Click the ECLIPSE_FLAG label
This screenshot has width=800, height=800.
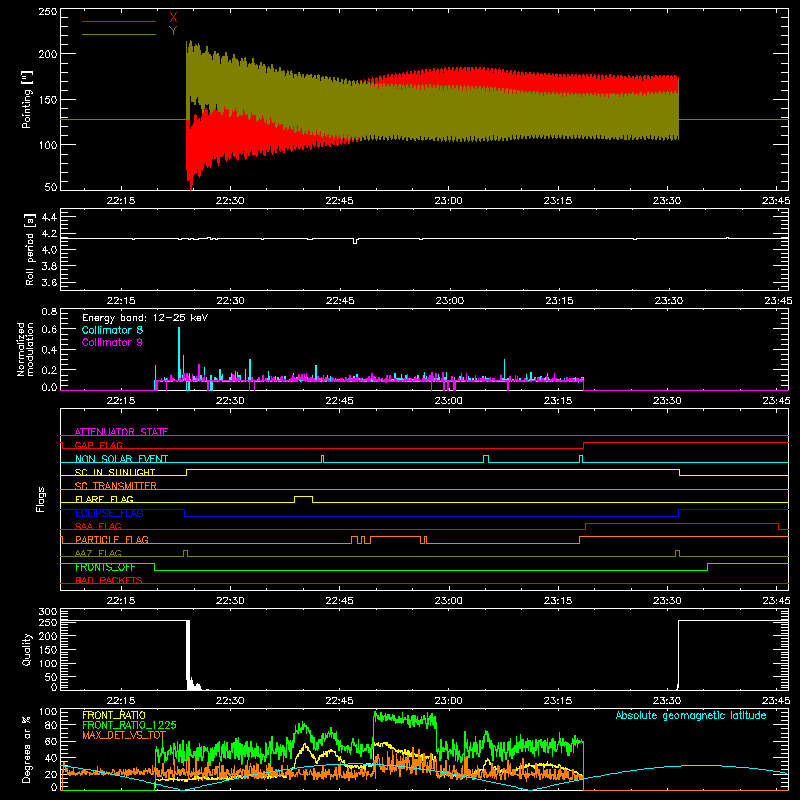109,513
